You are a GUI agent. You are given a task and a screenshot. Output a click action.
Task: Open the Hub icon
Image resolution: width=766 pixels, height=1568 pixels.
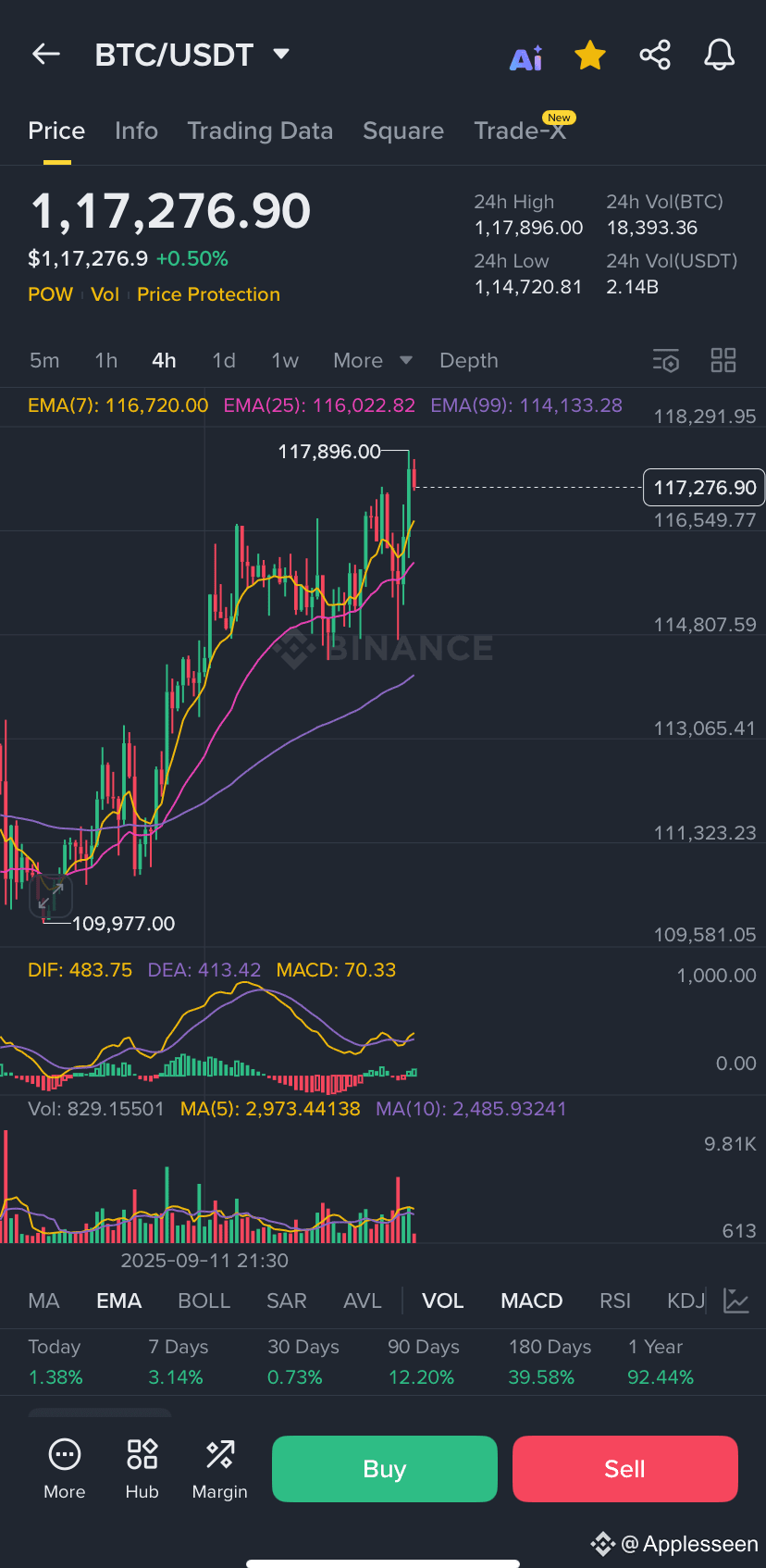[x=142, y=1468]
